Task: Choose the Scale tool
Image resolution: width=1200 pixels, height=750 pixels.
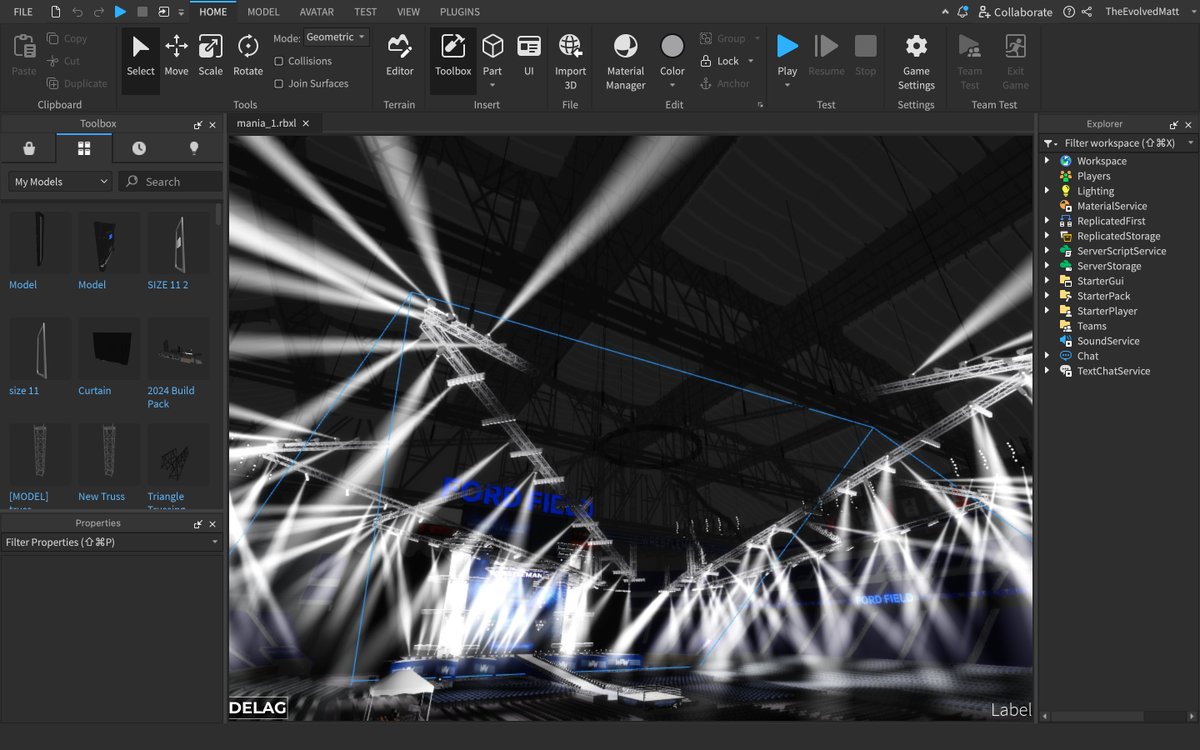Action: 210,56
